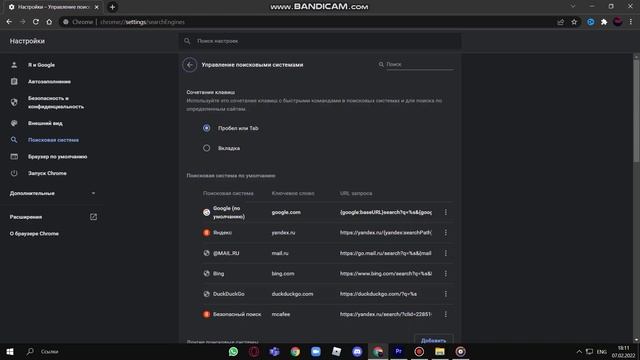Launch Microsoft Teams from taskbar
Image resolution: width=640 pixels, height=360 pixels.
click(274, 351)
